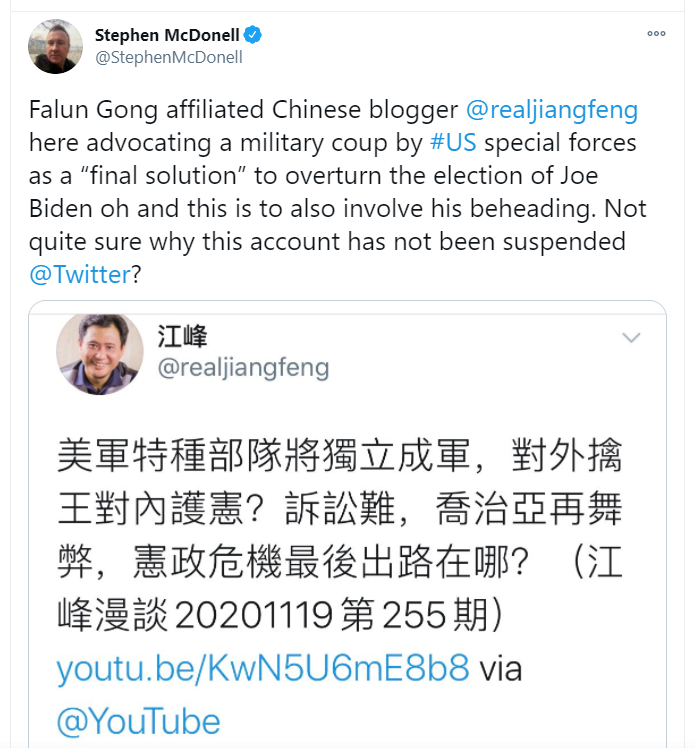Open 江峰's profile picture in quoted tweet
The image size is (695, 748).
[x=100, y=353]
